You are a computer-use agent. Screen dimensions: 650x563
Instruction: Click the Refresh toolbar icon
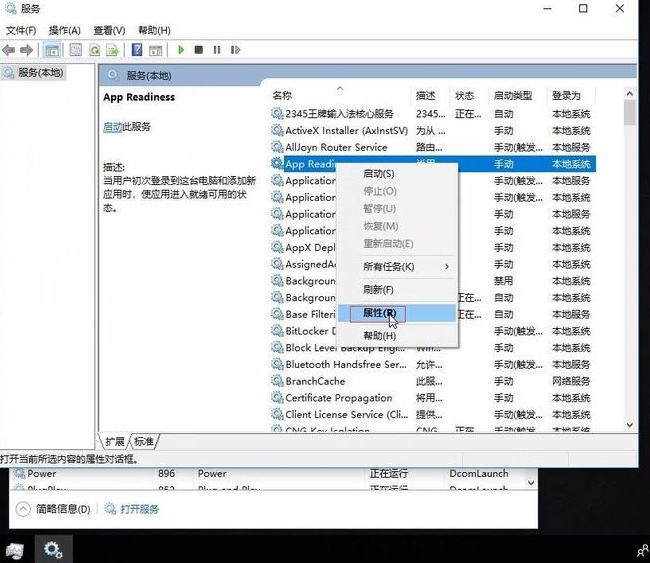click(x=95, y=50)
